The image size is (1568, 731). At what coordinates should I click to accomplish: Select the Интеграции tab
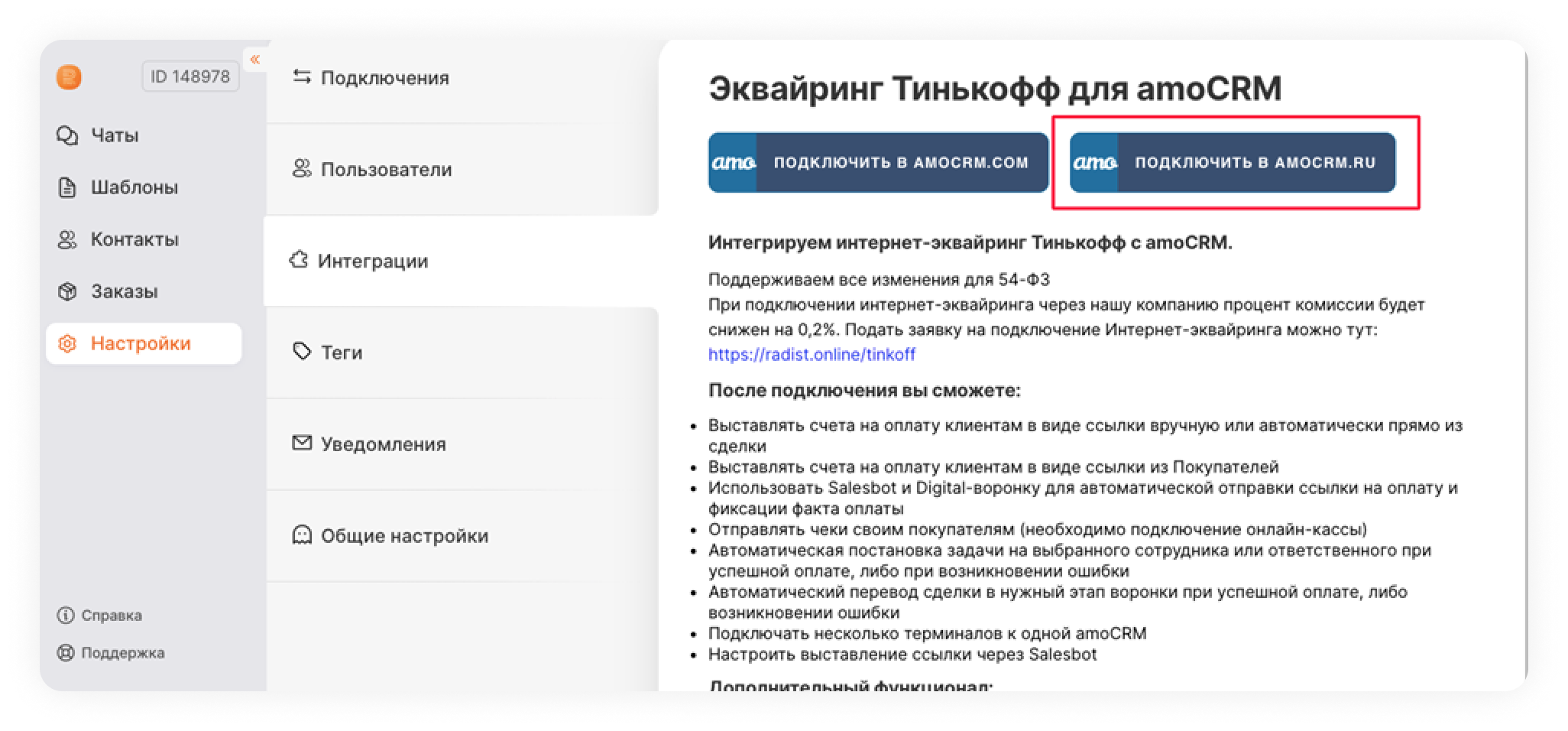[461, 261]
